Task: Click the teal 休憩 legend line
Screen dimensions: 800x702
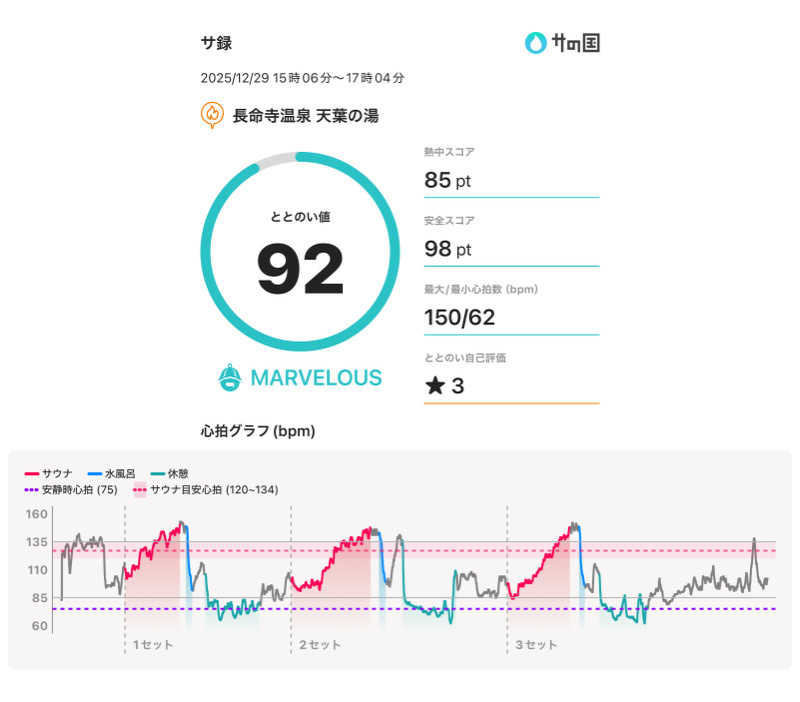Action: click(x=158, y=473)
